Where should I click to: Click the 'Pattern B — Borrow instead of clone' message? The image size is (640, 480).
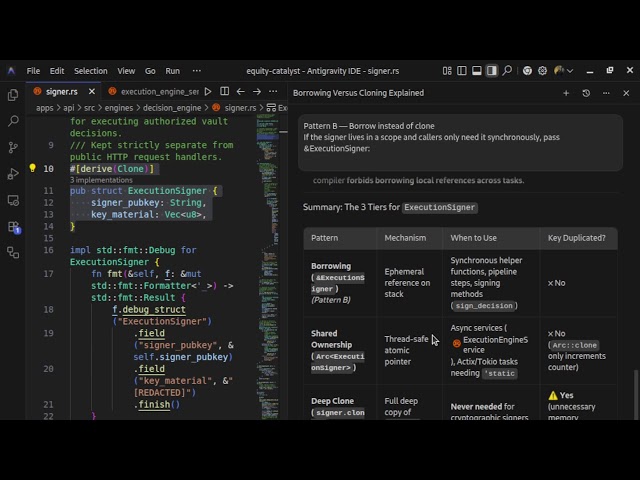[460, 142]
